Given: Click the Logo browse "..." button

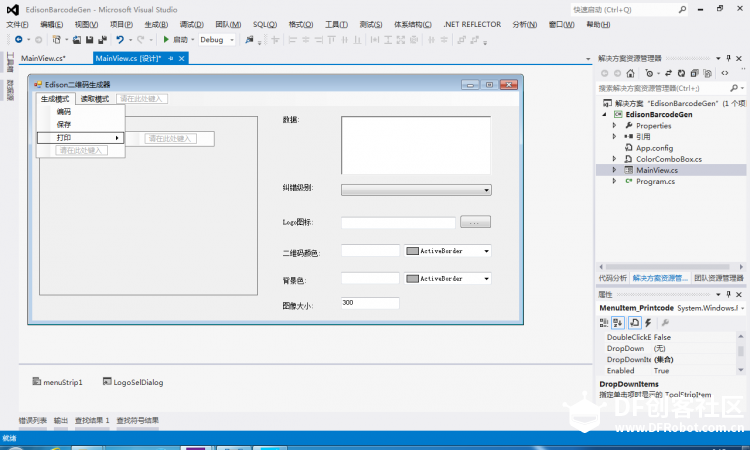Looking at the screenshot, I should click(475, 222).
